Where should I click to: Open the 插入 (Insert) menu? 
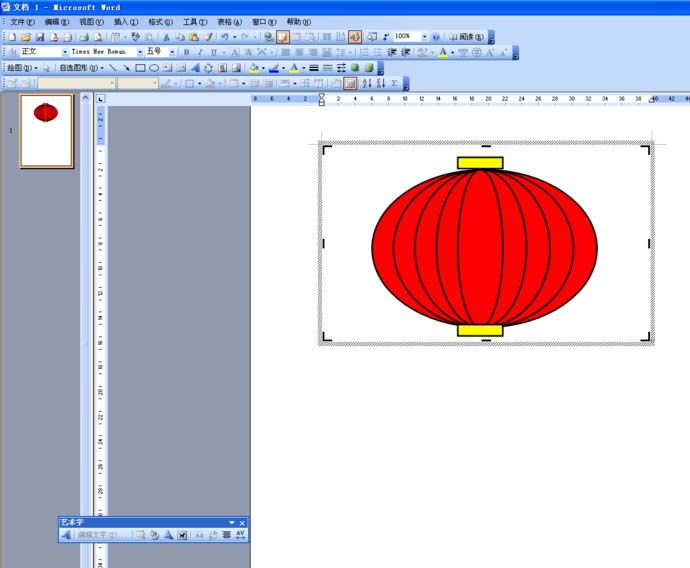click(127, 21)
